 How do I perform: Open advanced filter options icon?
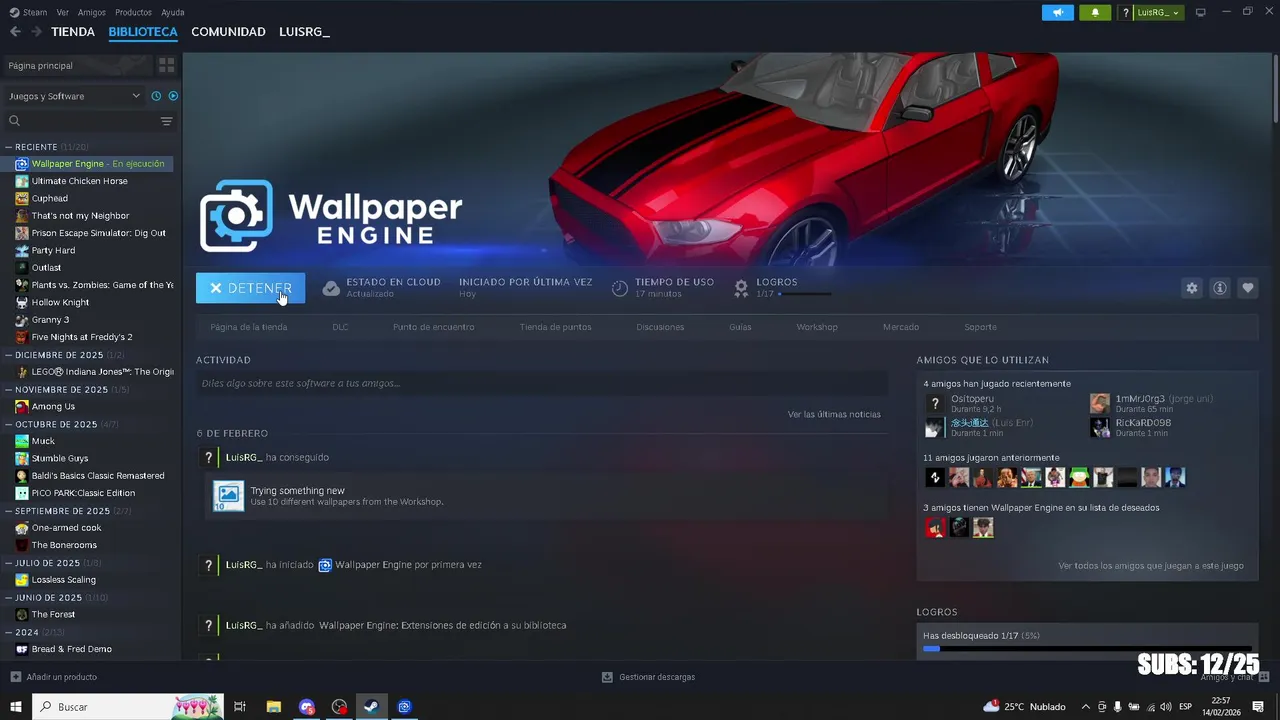167,121
